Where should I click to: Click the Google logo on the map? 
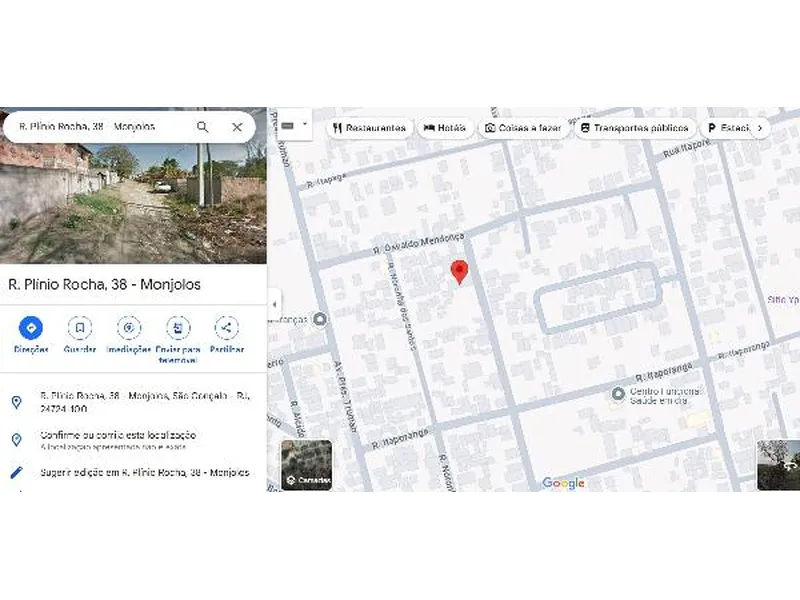pyautogui.click(x=563, y=483)
